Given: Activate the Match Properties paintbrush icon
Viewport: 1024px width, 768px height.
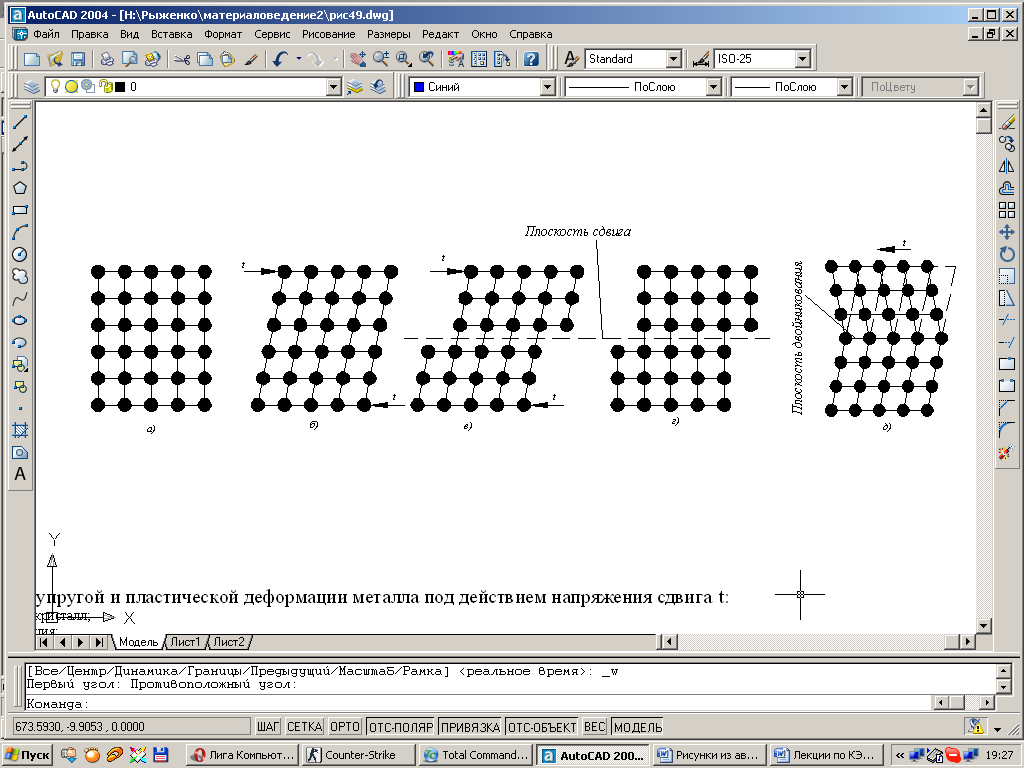Looking at the screenshot, I should (251, 59).
